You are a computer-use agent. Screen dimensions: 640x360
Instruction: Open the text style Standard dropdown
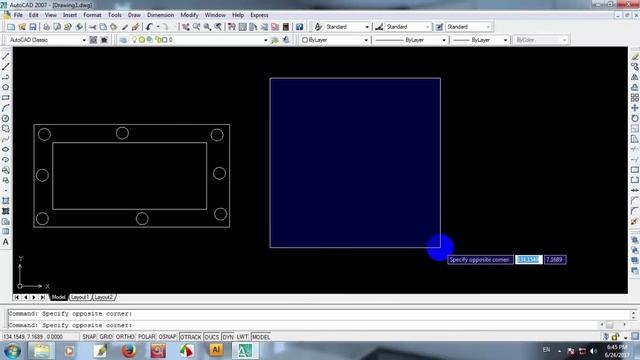click(x=367, y=27)
